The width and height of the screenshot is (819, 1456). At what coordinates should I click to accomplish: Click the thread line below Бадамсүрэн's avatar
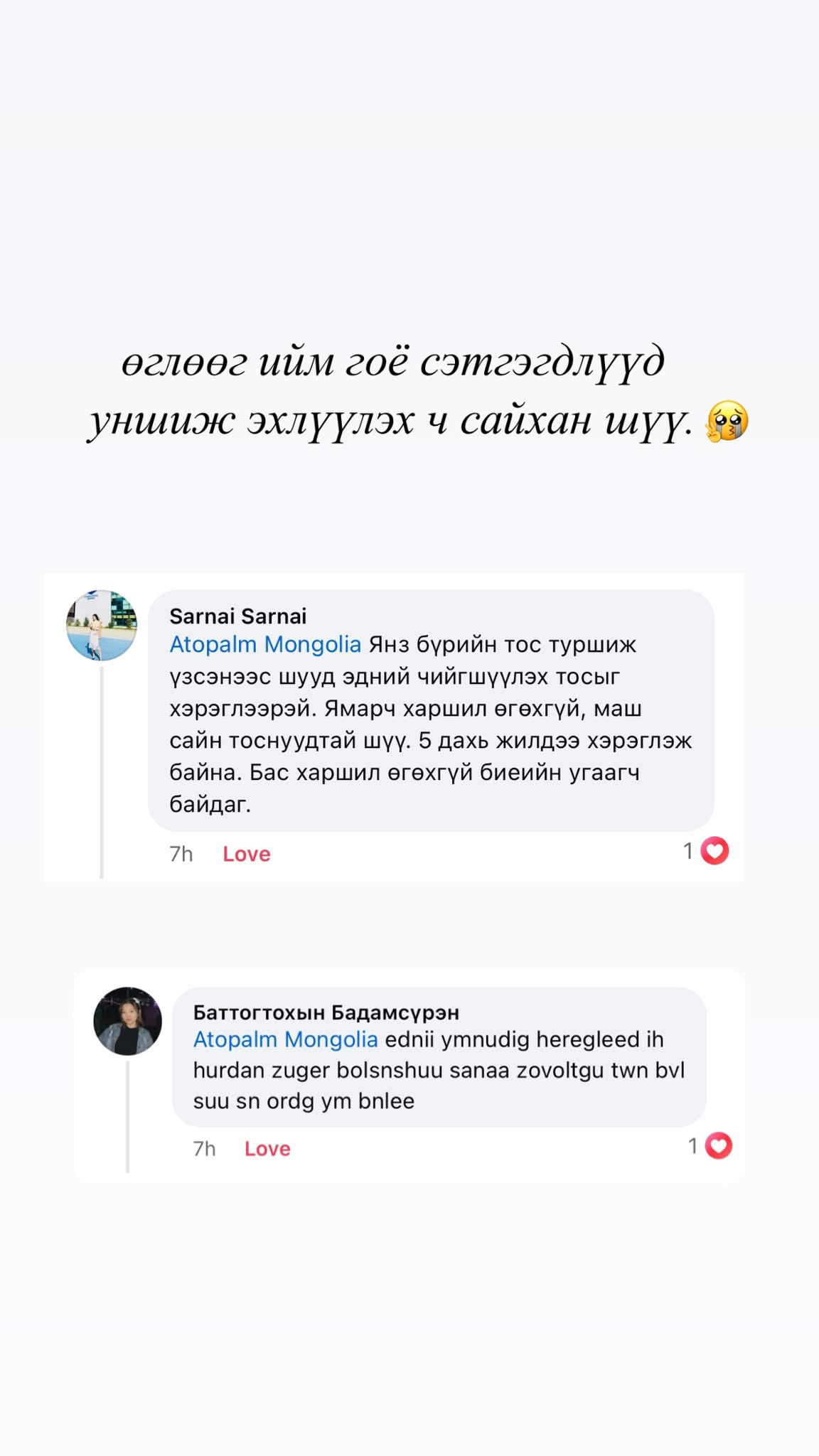[128, 1116]
